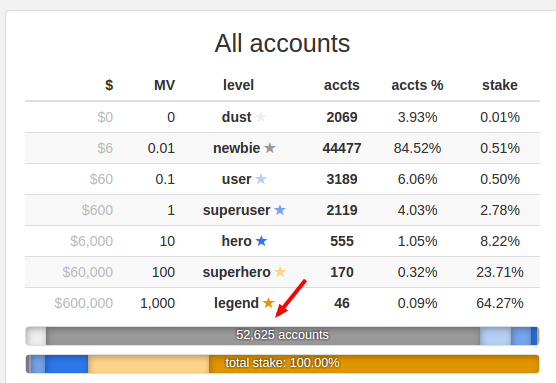Click the '0.01' MV value
This screenshot has height=383, width=556.
pos(161,148)
